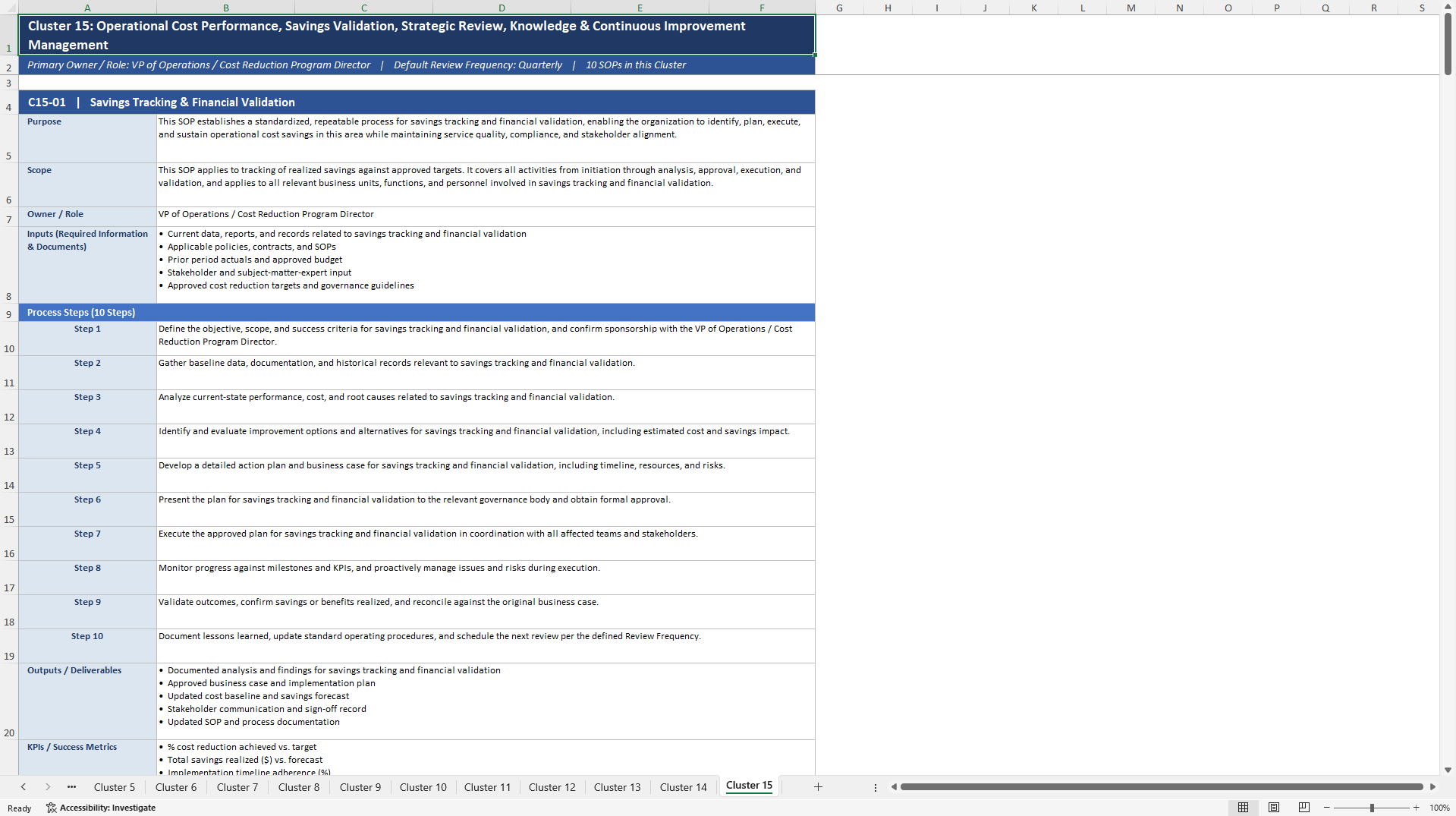Click the Step 1 label cell
Image resolution: width=1456 pixels, height=816 pixels.
click(87, 339)
